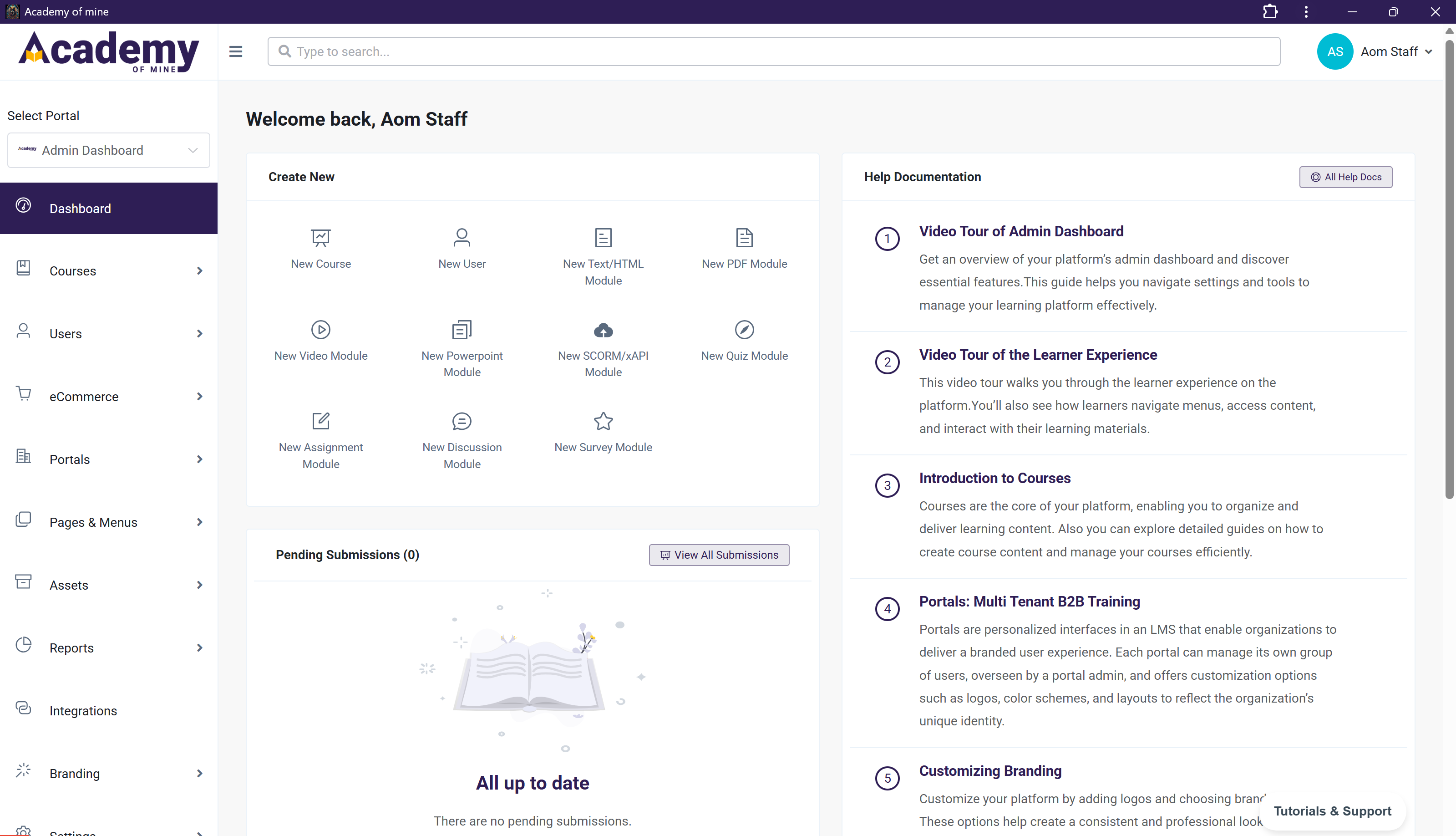Click the New Survey Module star icon
This screenshot has width=1456, height=836.
click(603, 421)
